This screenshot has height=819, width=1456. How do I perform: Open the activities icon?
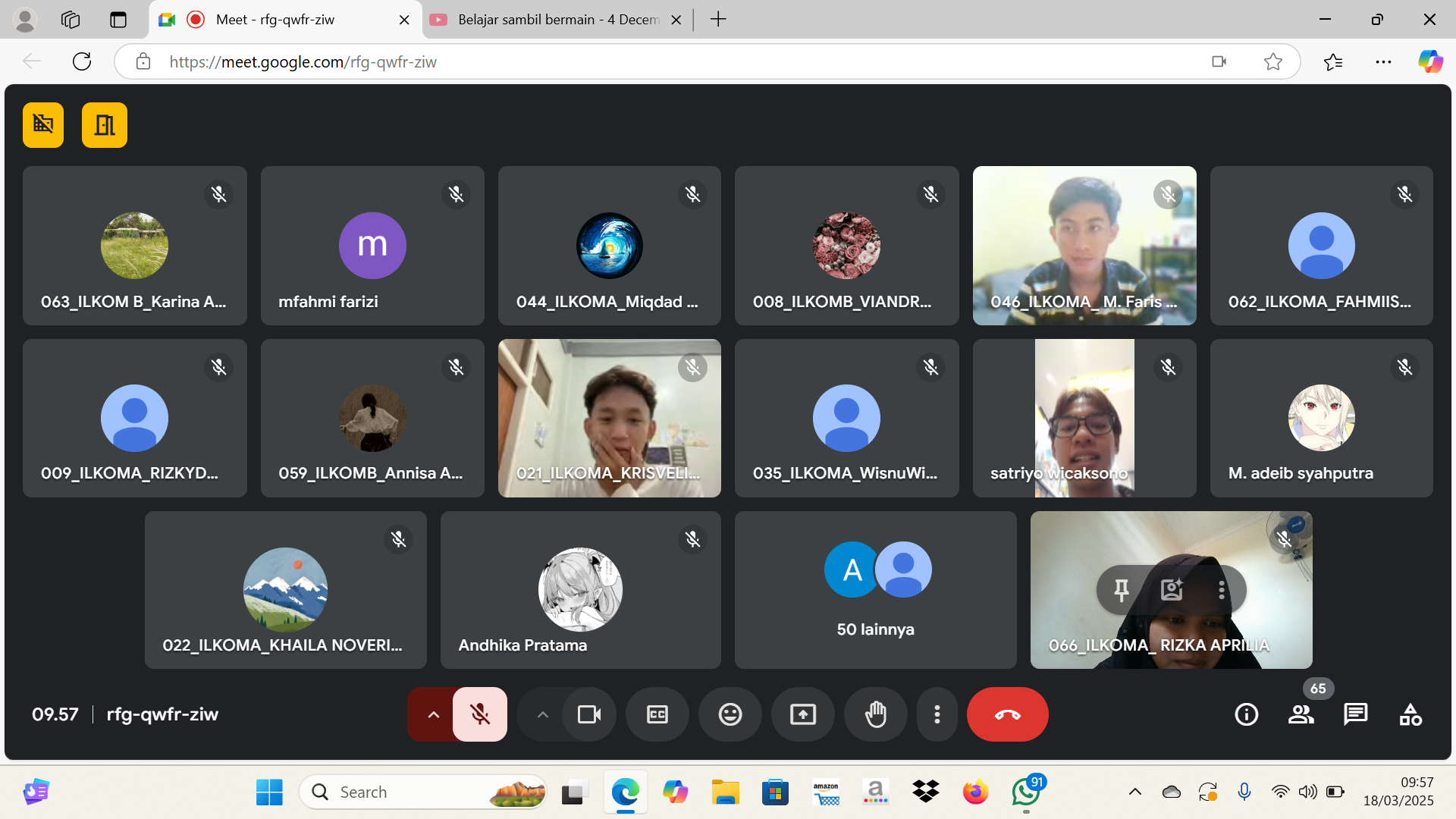click(x=1410, y=714)
